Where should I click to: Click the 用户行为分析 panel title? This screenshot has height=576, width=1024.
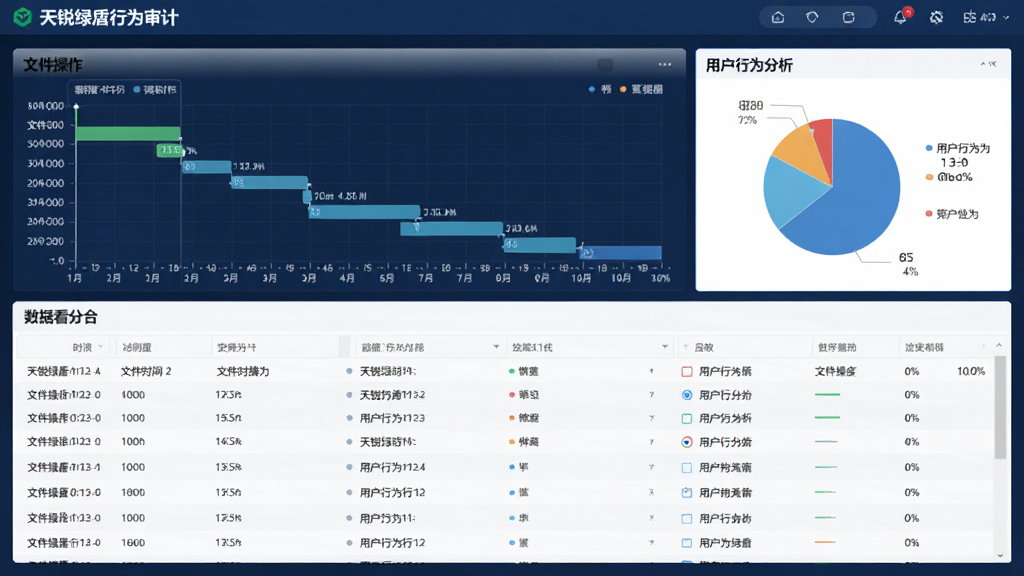pos(749,65)
